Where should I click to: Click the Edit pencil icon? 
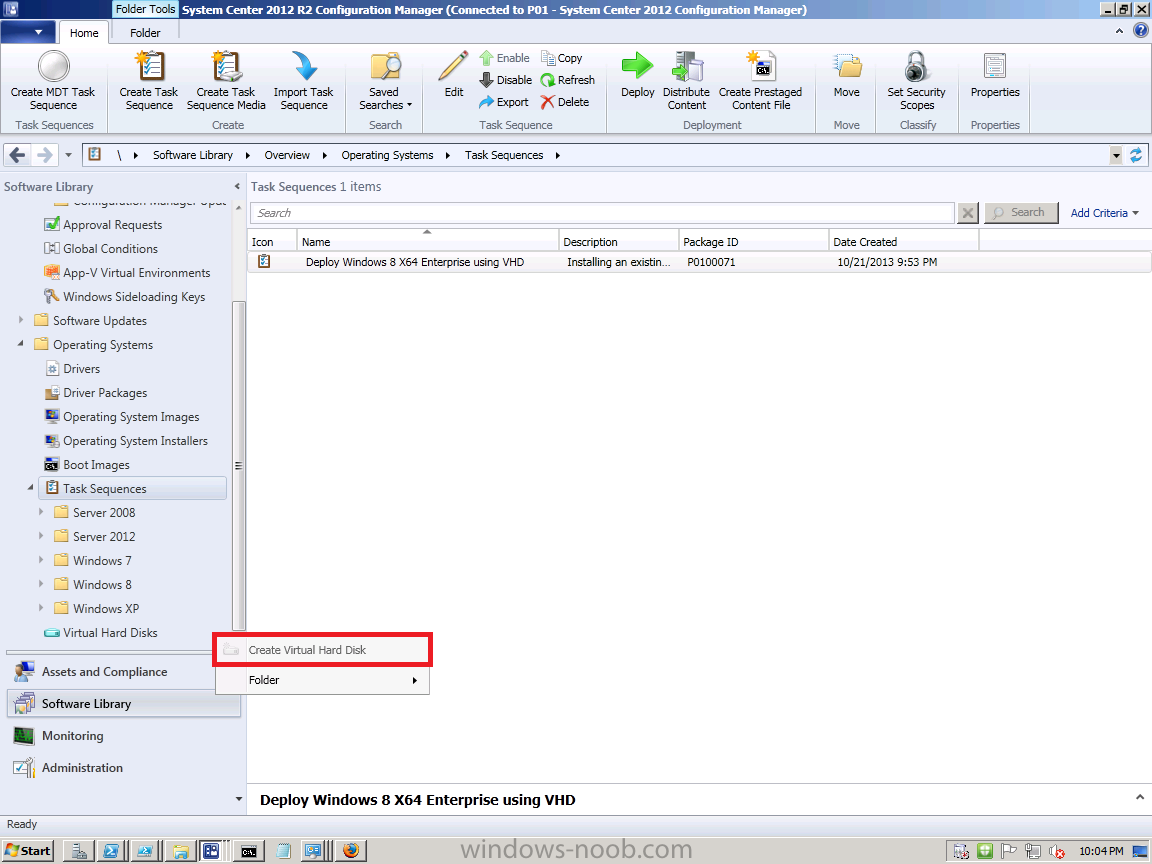453,66
